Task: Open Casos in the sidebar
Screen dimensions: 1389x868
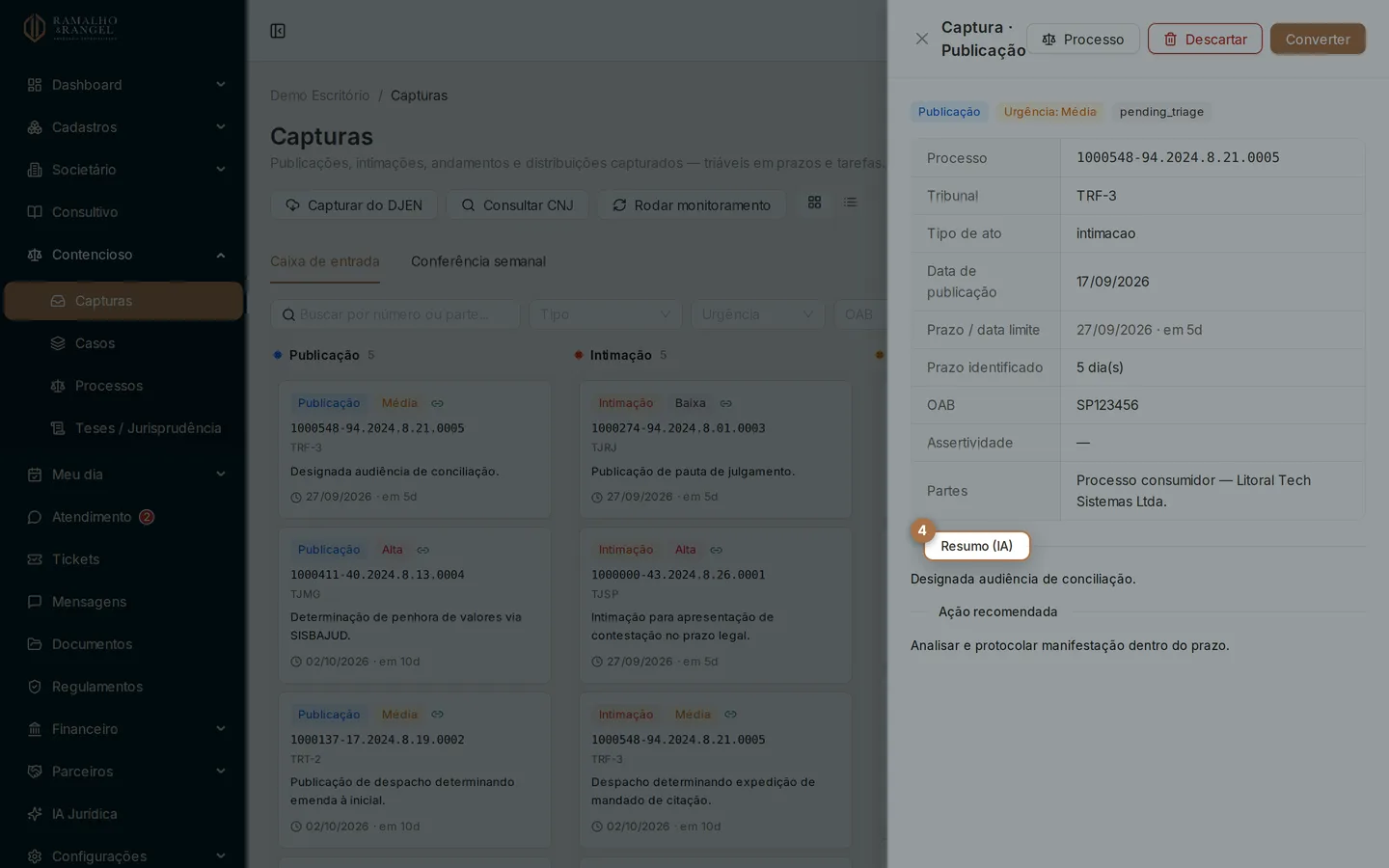Action: pos(123,343)
